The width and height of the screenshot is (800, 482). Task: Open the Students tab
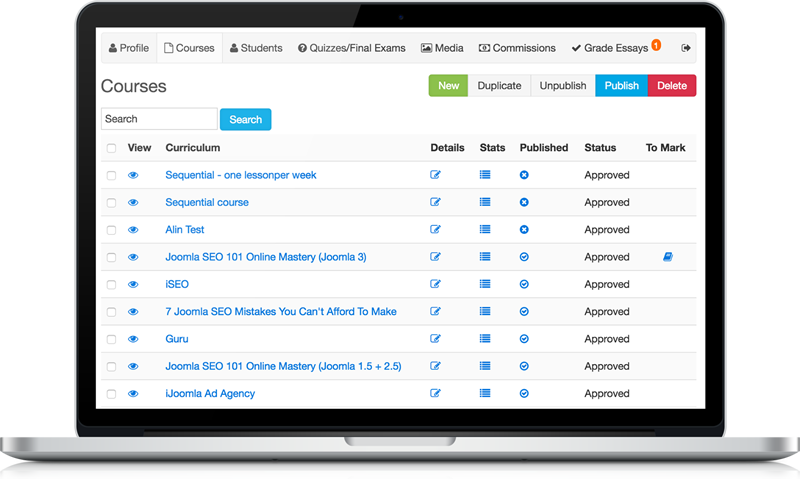pos(256,48)
